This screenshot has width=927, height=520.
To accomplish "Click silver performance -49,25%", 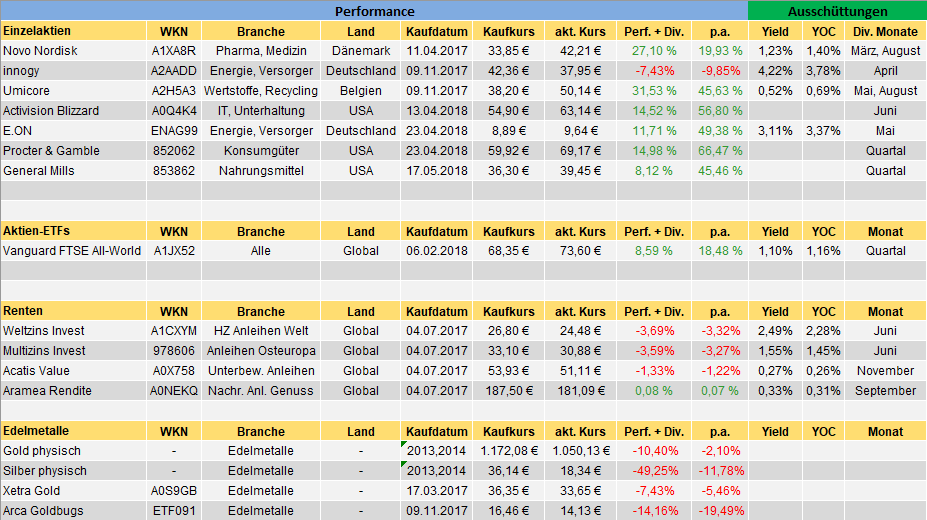I will click(x=654, y=471).
